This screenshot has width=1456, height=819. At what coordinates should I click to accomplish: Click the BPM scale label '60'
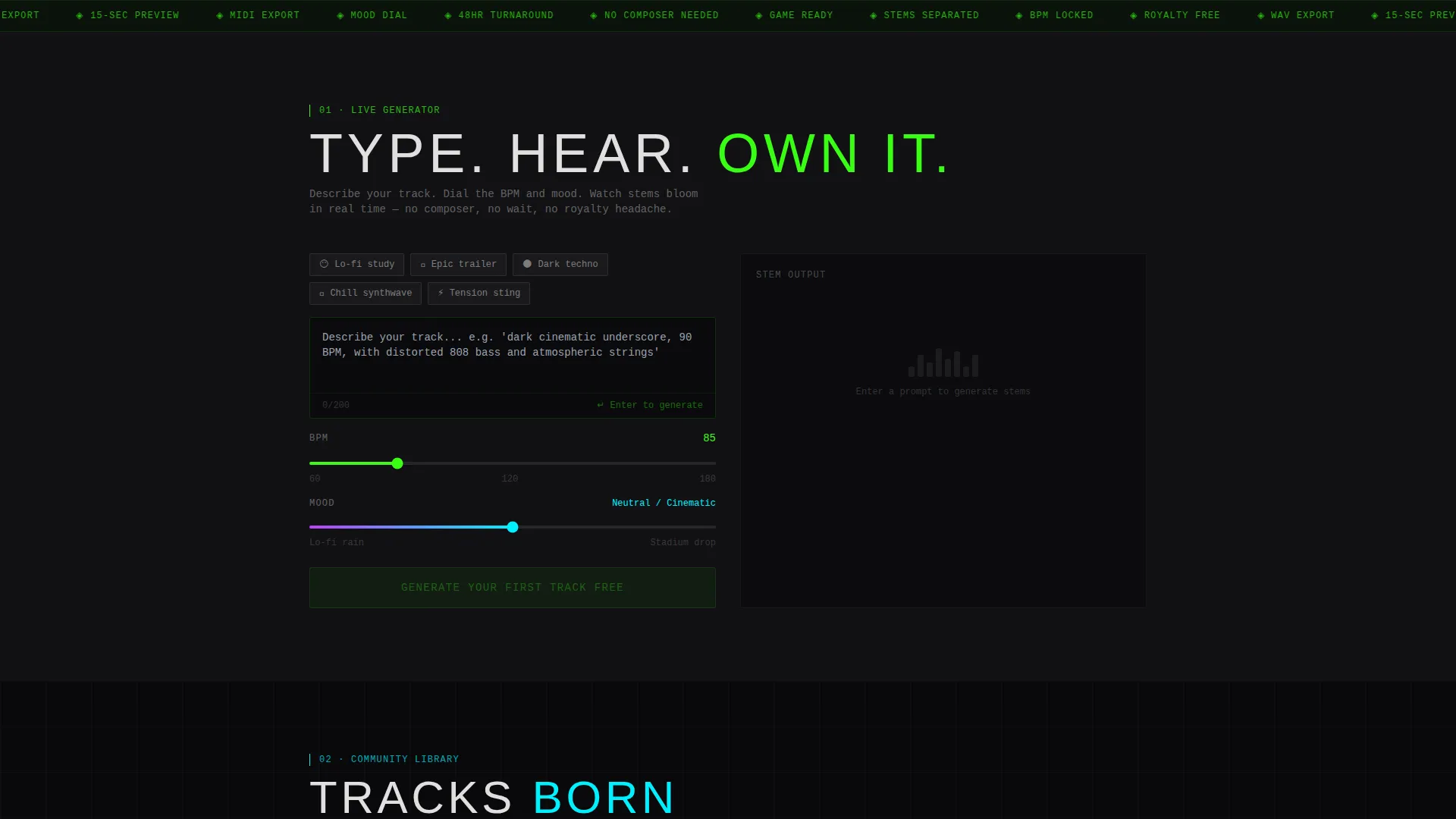(315, 479)
